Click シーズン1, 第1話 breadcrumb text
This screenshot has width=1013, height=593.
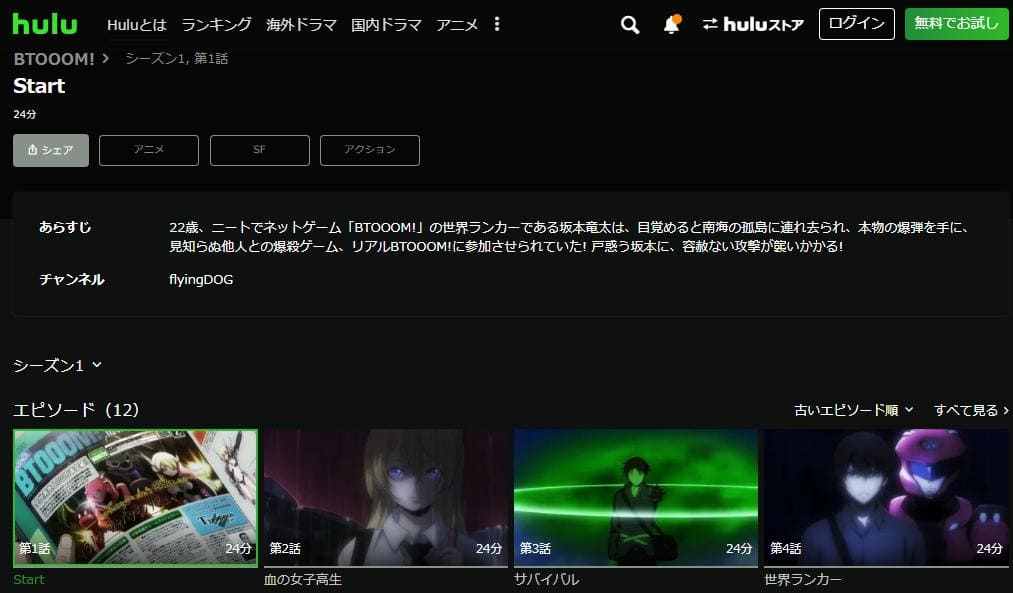(176, 59)
